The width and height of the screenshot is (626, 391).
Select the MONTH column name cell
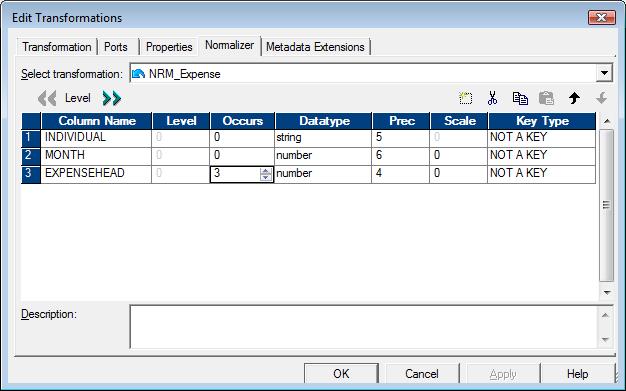[x=96, y=155]
